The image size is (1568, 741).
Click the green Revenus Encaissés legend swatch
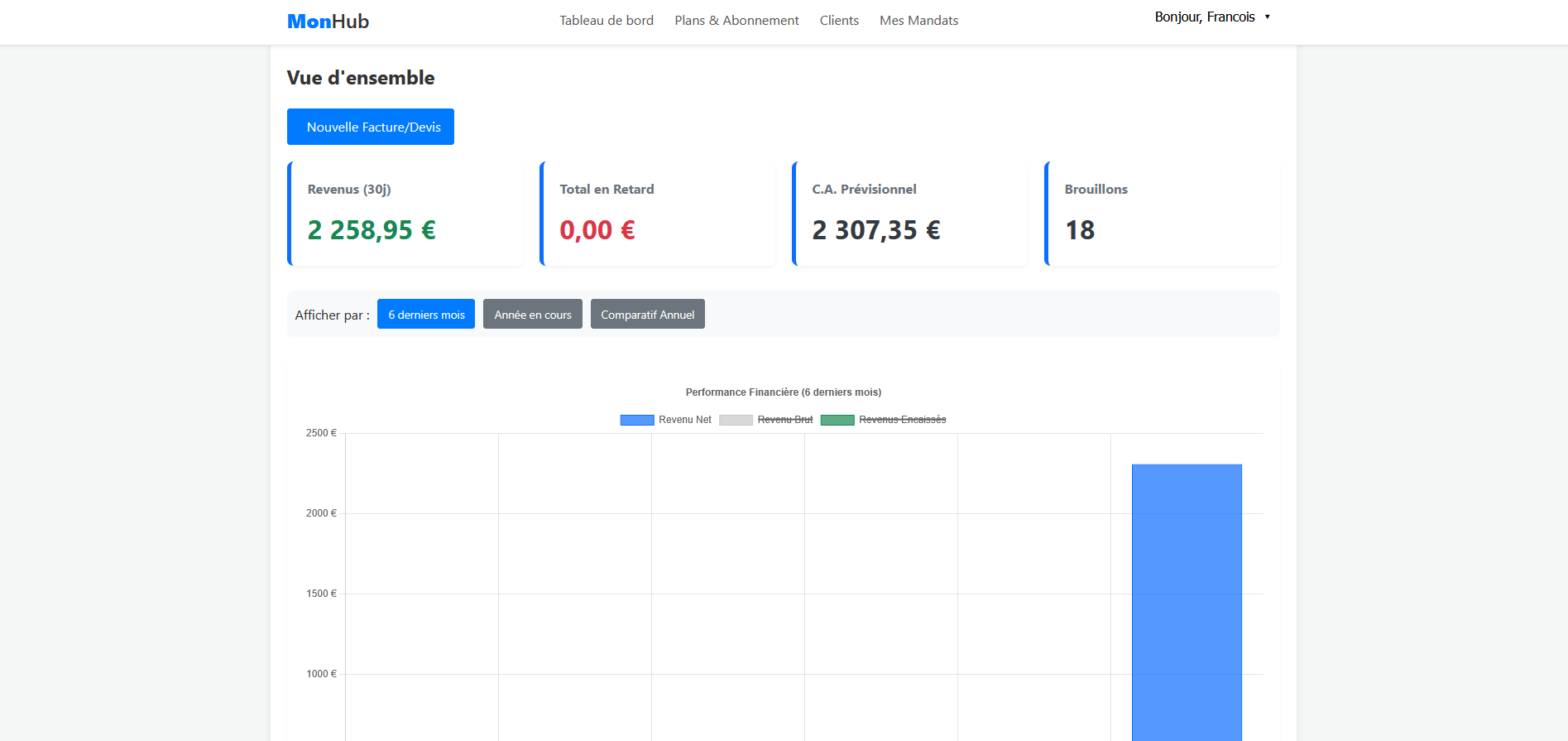click(x=837, y=420)
